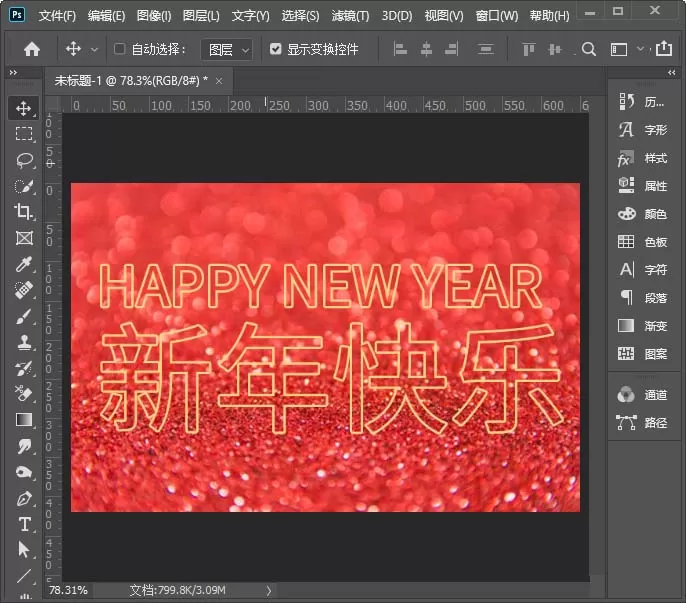Screen dimensions: 686x603
Task: Open the 选择(S) menu
Action: [x=300, y=16]
